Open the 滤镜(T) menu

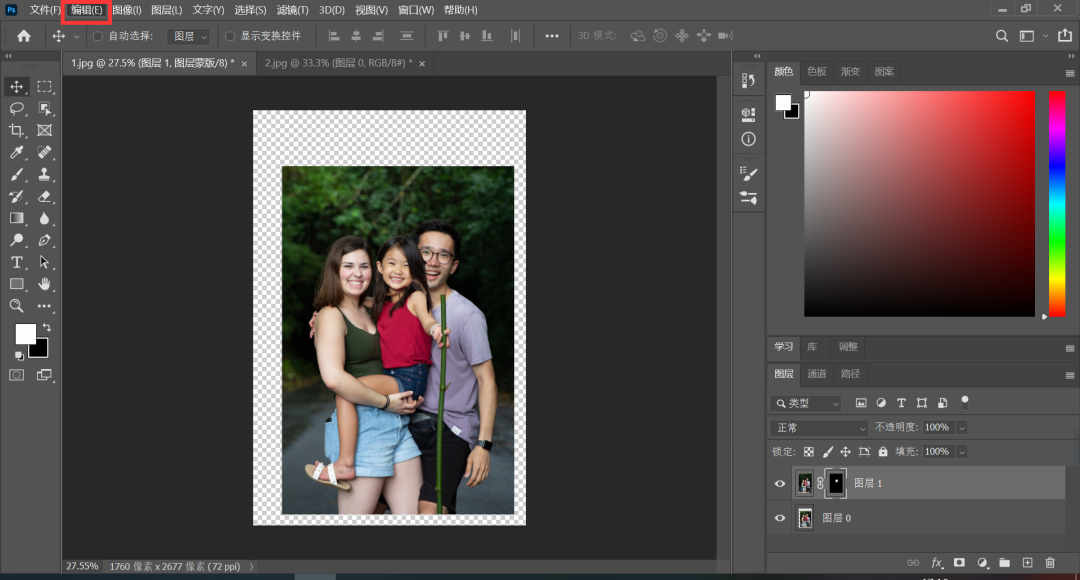[x=292, y=10]
